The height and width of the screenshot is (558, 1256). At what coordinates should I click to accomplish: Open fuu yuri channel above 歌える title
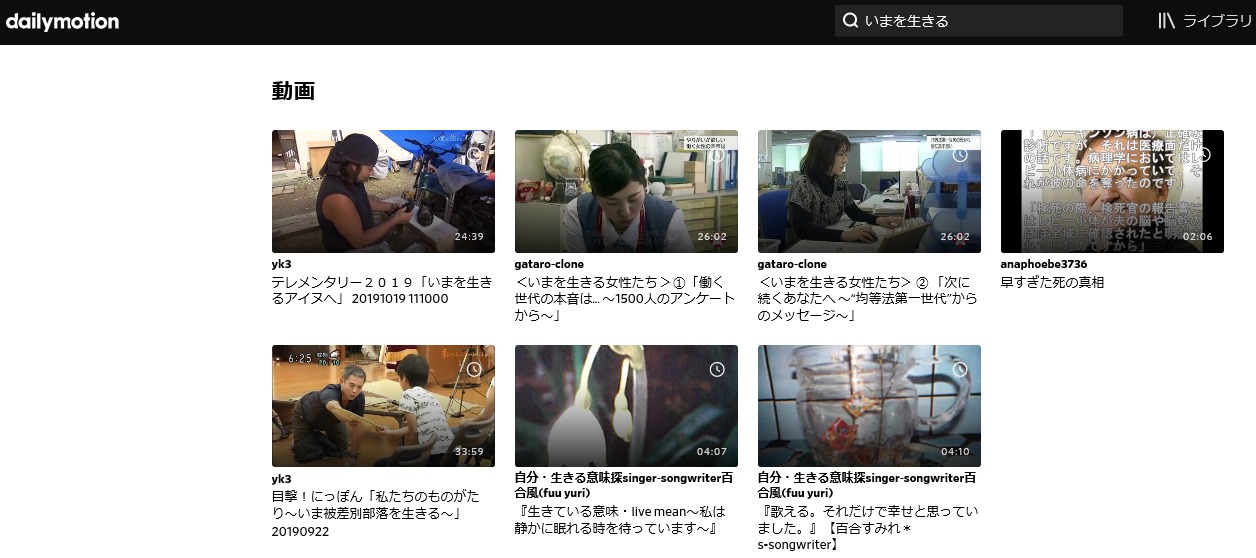point(867,485)
